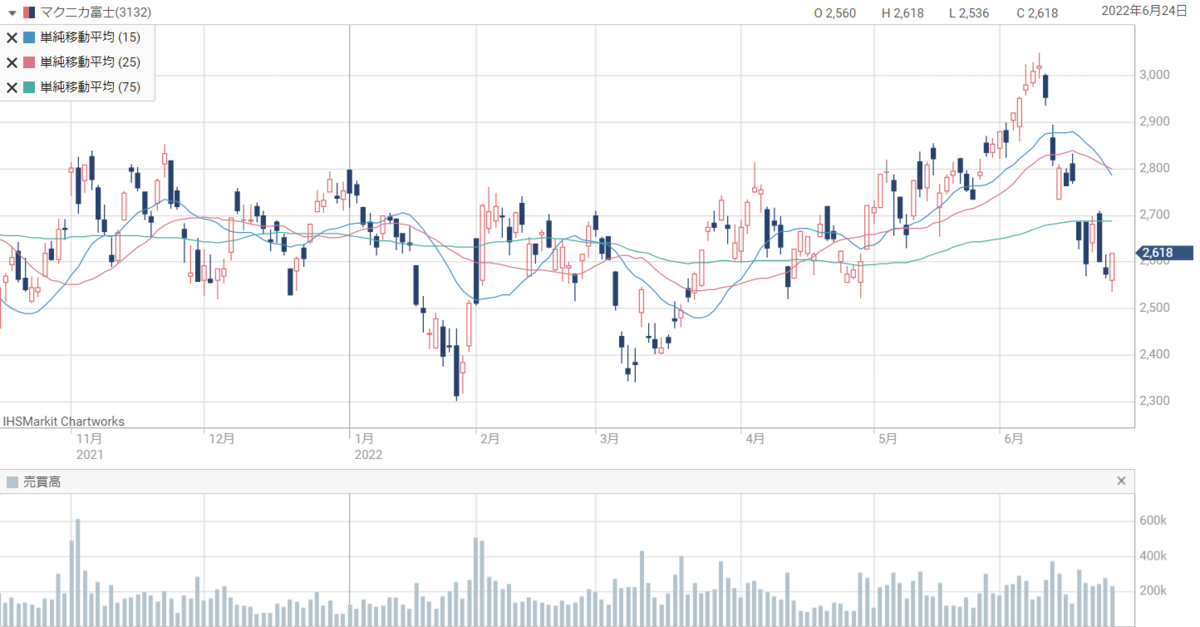Click the high price H 2,618
The width and height of the screenshot is (1200, 627).
(903, 13)
